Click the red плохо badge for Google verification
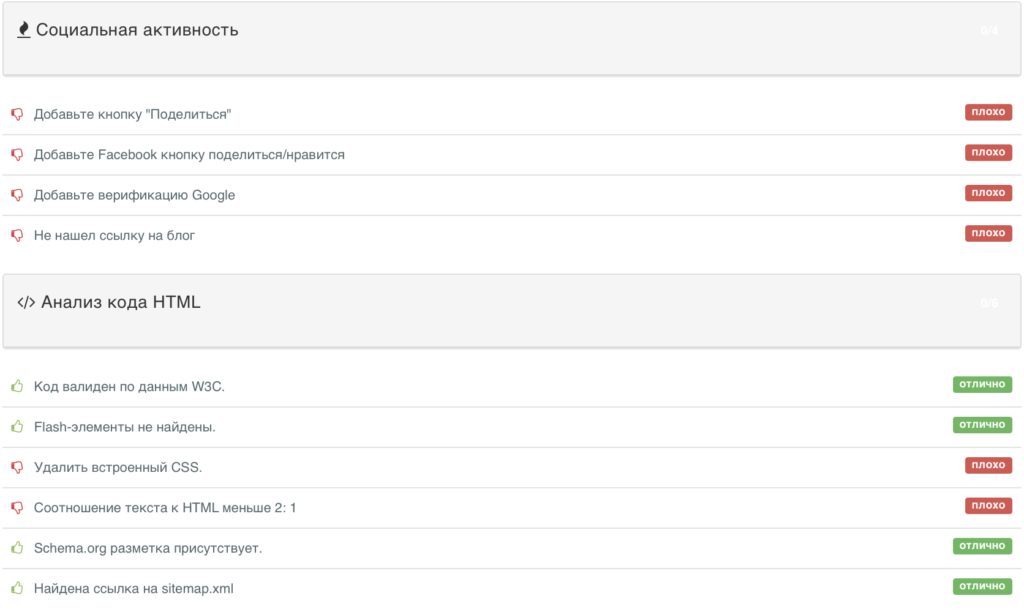The image size is (1024, 612). (988, 193)
